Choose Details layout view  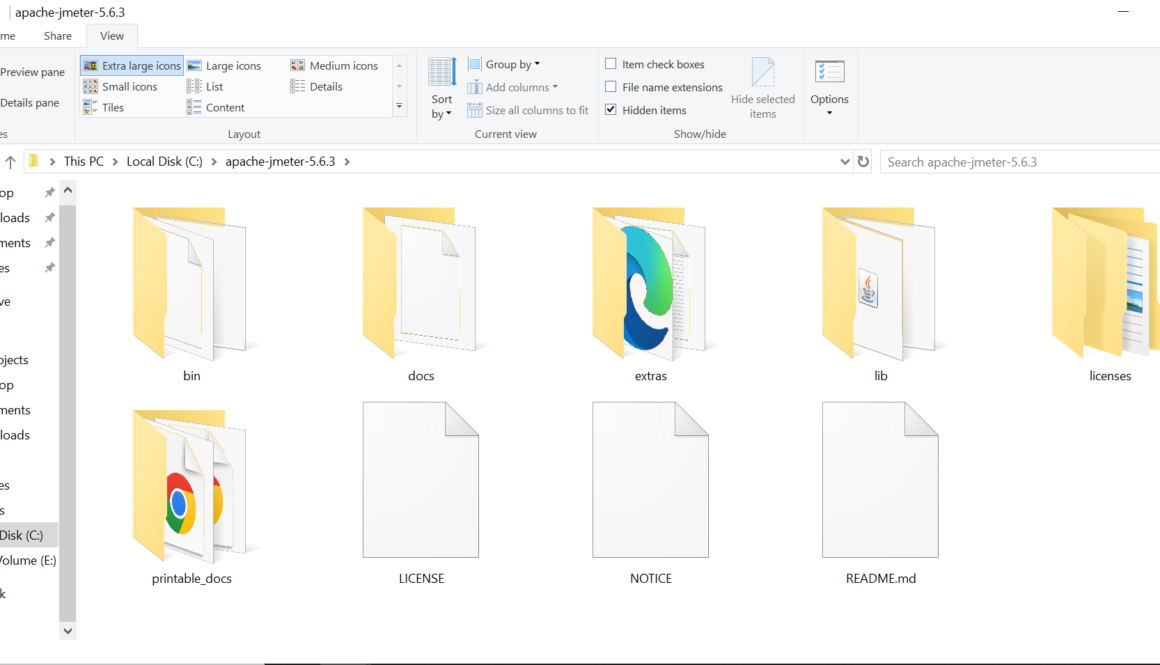point(325,87)
